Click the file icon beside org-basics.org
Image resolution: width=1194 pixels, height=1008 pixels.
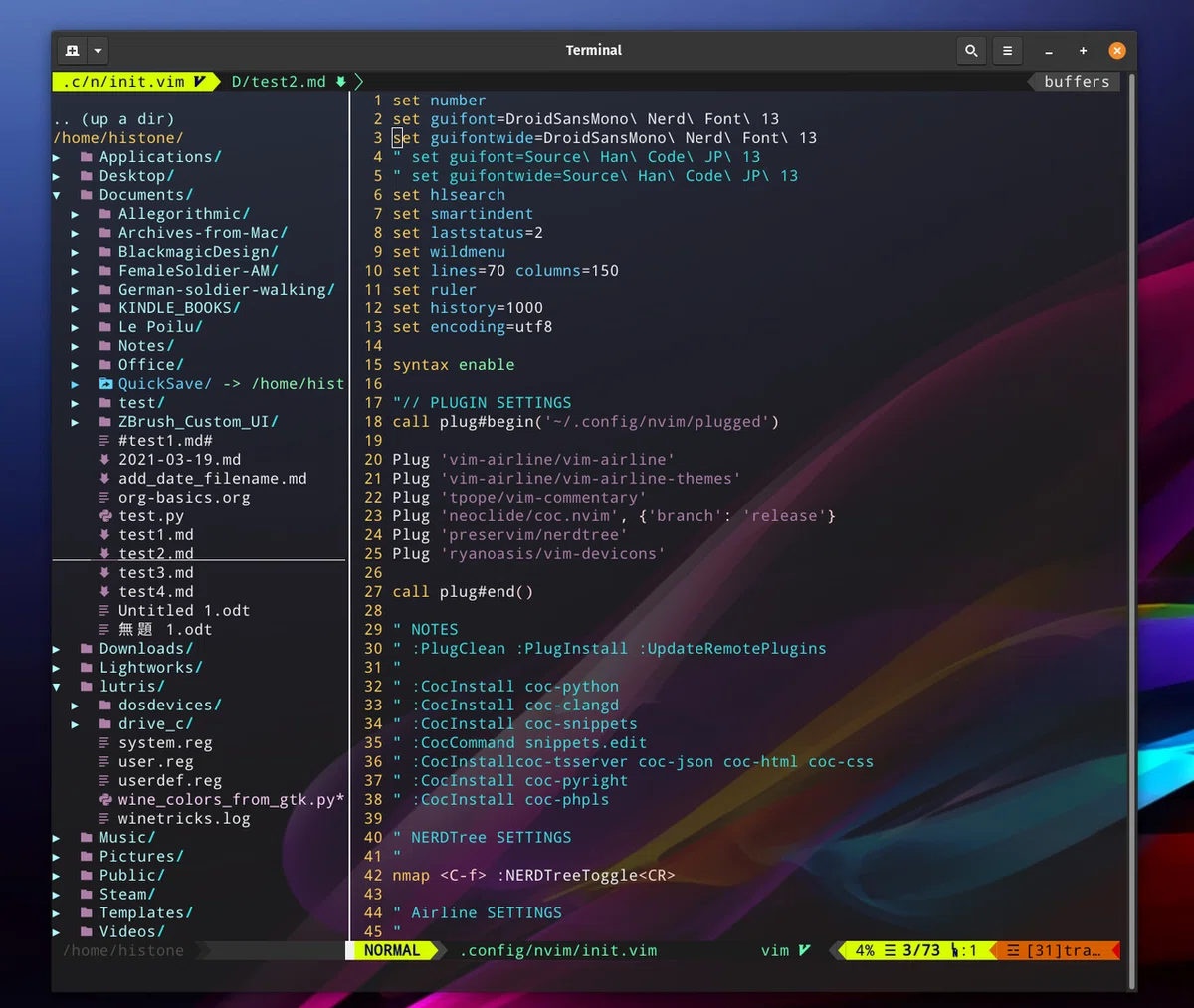pyautogui.click(x=105, y=498)
